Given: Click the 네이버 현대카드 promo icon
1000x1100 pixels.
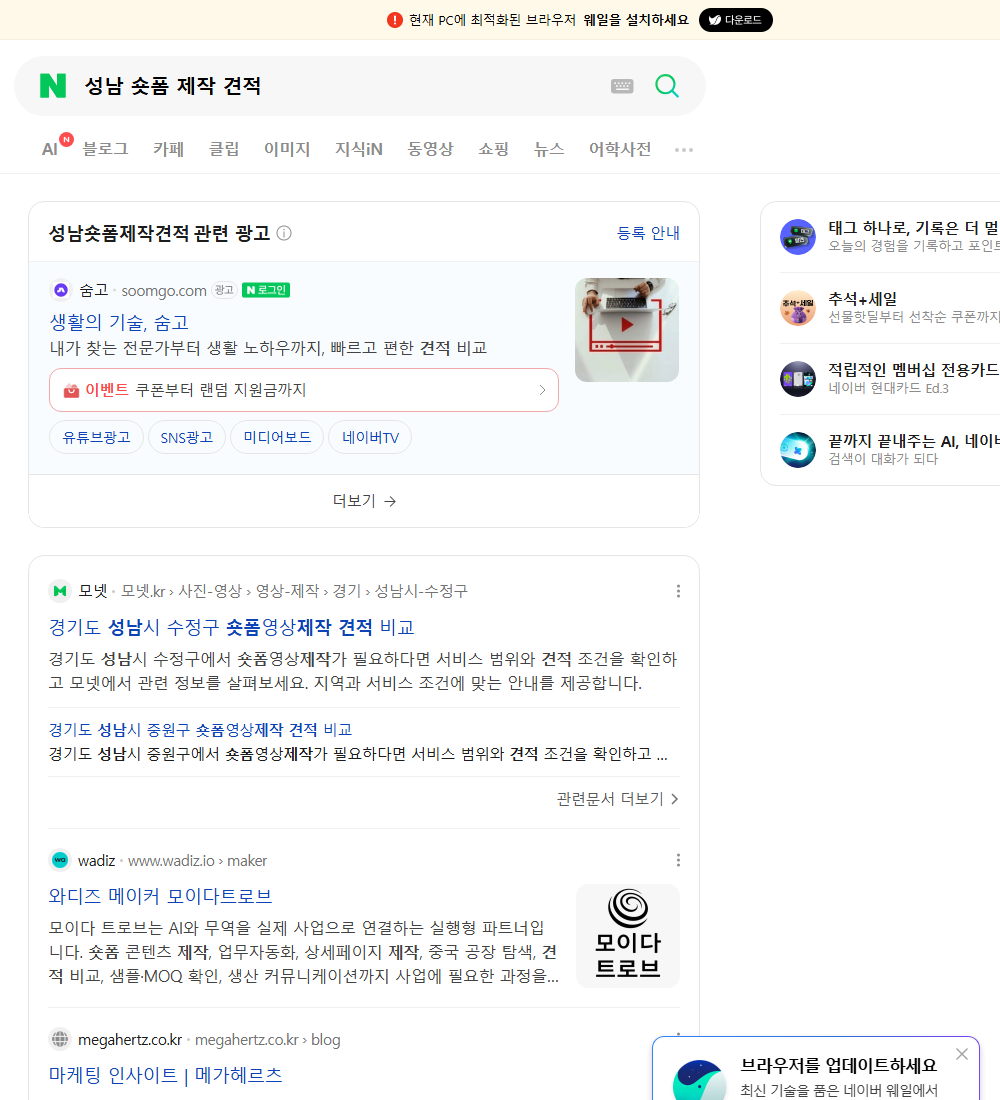Looking at the screenshot, I should click(x=798, y=379).
